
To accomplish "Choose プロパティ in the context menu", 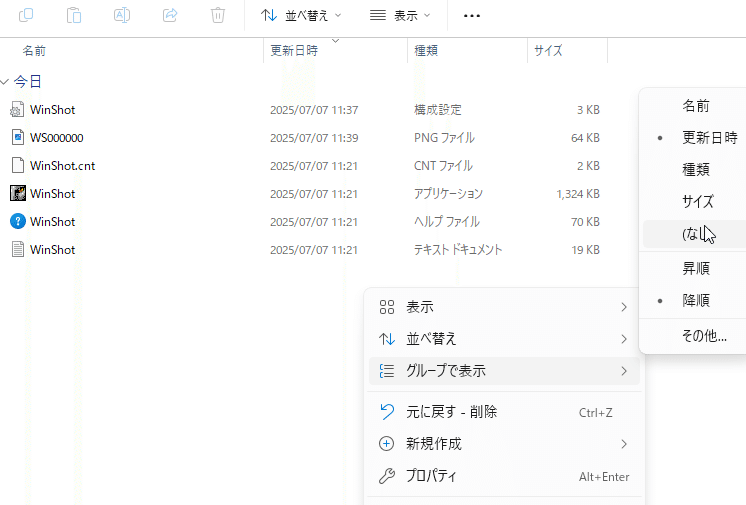I will [x=504, y=475].
